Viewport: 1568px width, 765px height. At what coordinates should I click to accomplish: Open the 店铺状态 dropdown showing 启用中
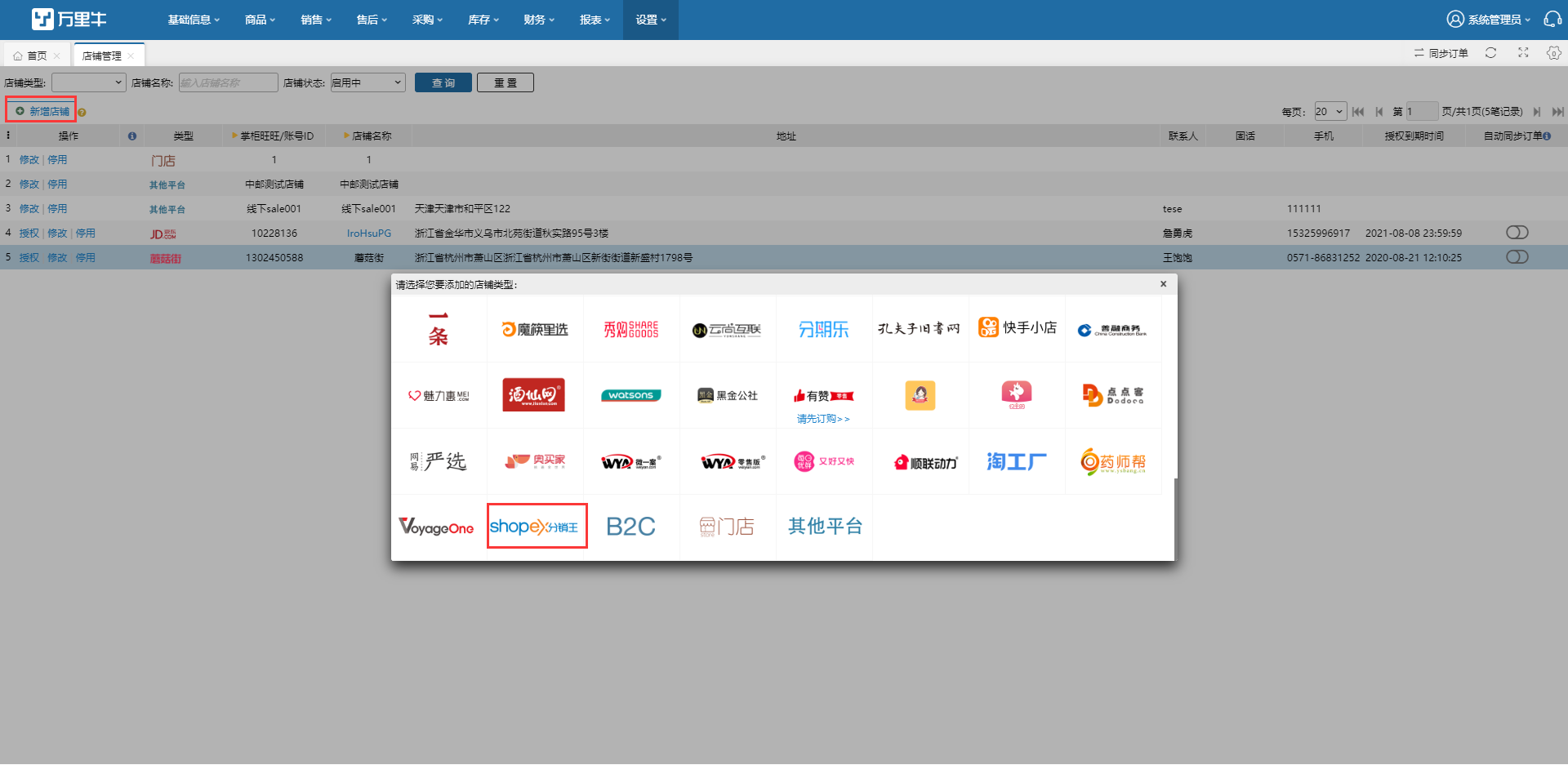(x=367, y=82)
